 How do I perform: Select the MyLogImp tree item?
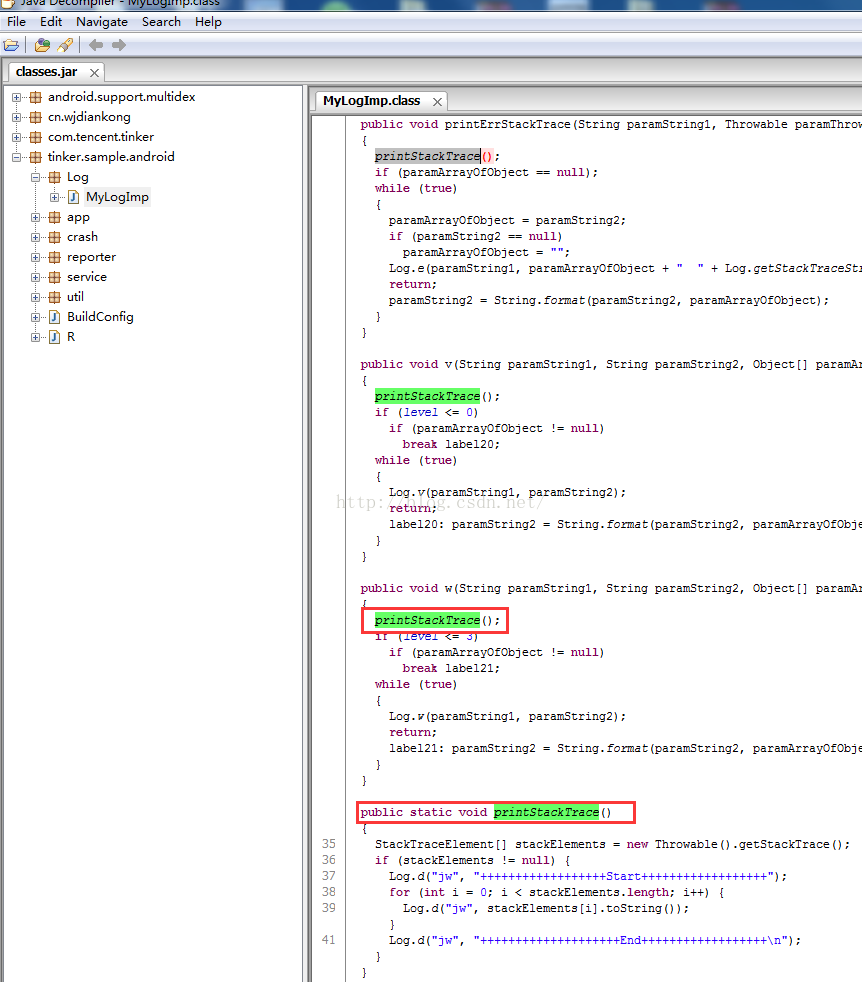(117, 197)
